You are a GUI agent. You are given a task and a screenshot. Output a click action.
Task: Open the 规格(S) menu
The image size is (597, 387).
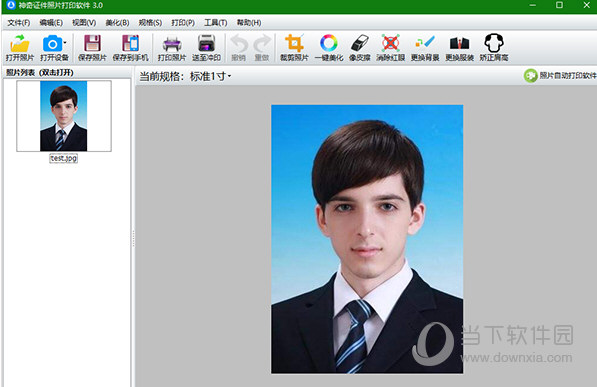click(150, 23)
